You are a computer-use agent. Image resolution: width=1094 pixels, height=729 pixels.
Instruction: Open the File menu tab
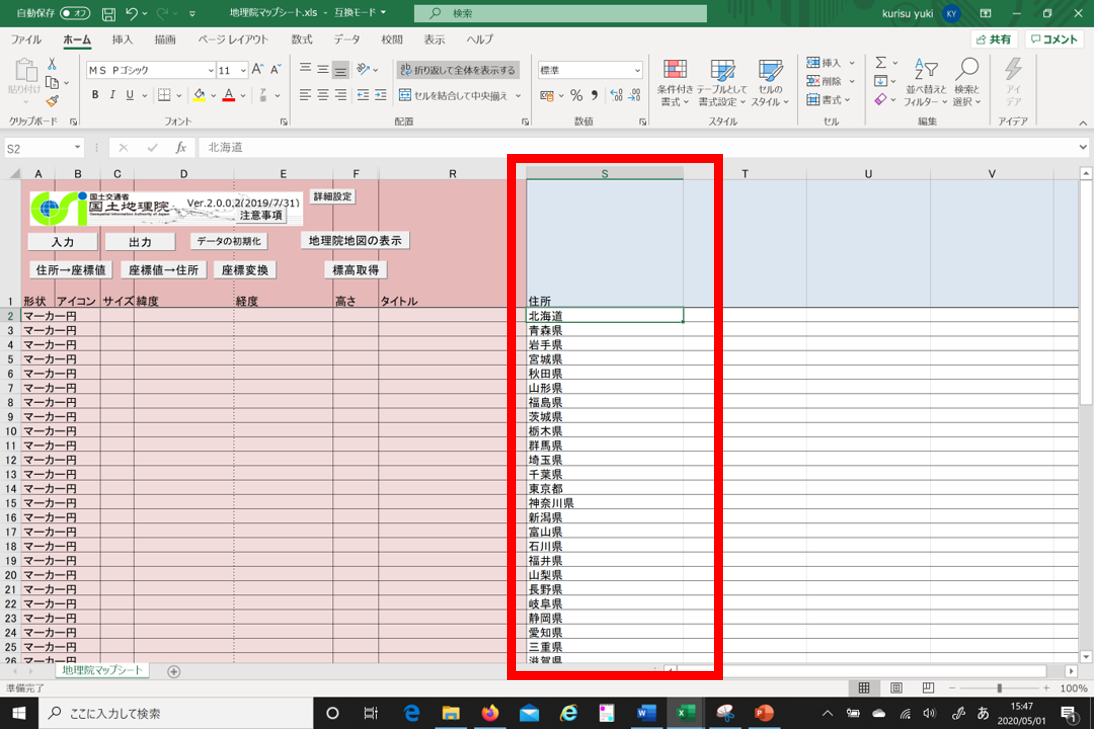26,40
